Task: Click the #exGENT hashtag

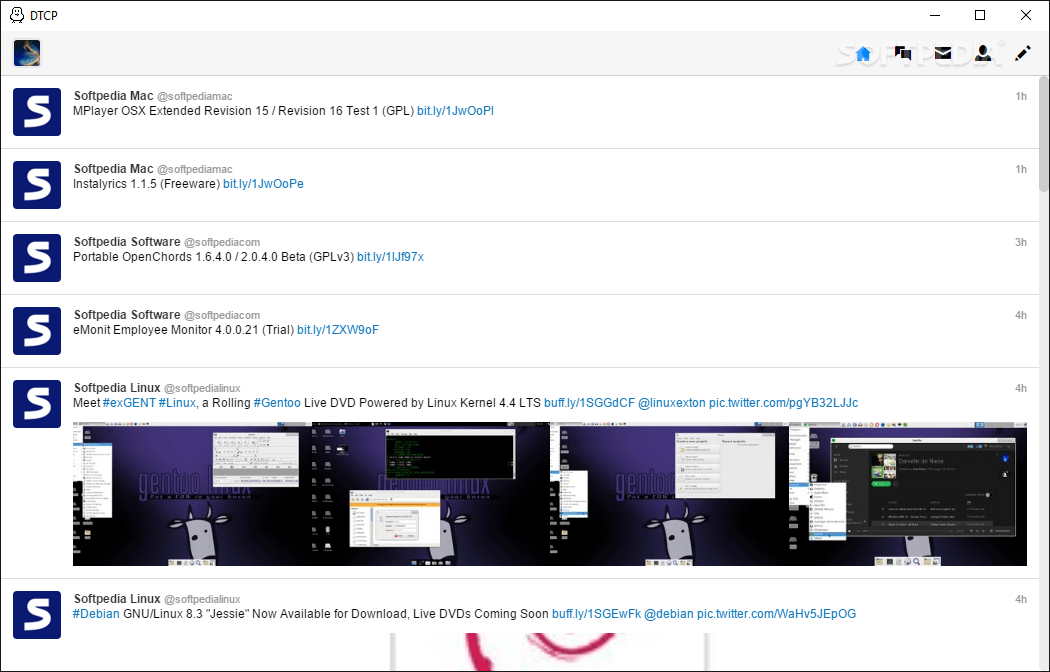Action: pyautogui.click(x=129, y=403)
